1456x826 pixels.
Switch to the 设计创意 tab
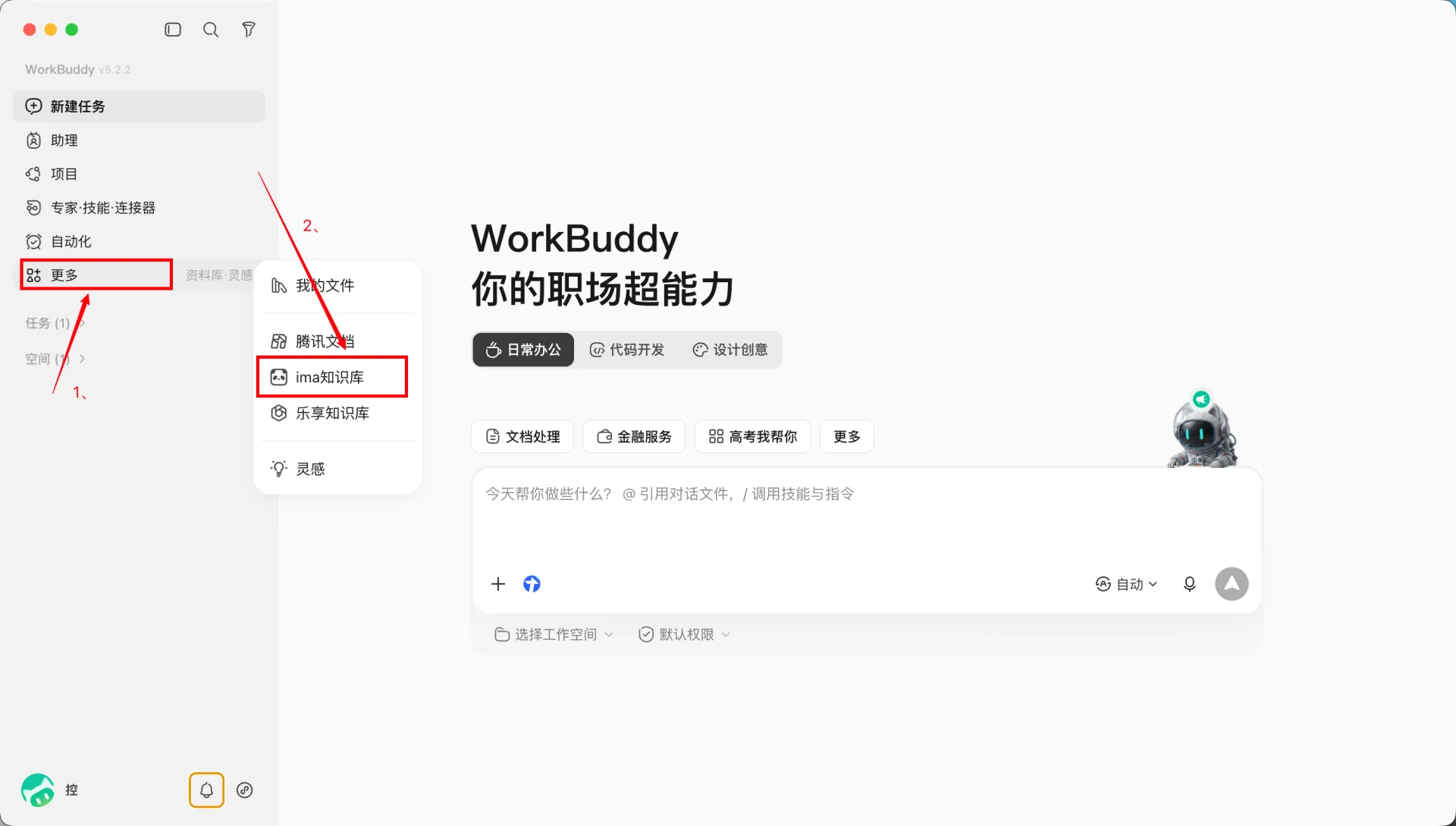point(730,350)
